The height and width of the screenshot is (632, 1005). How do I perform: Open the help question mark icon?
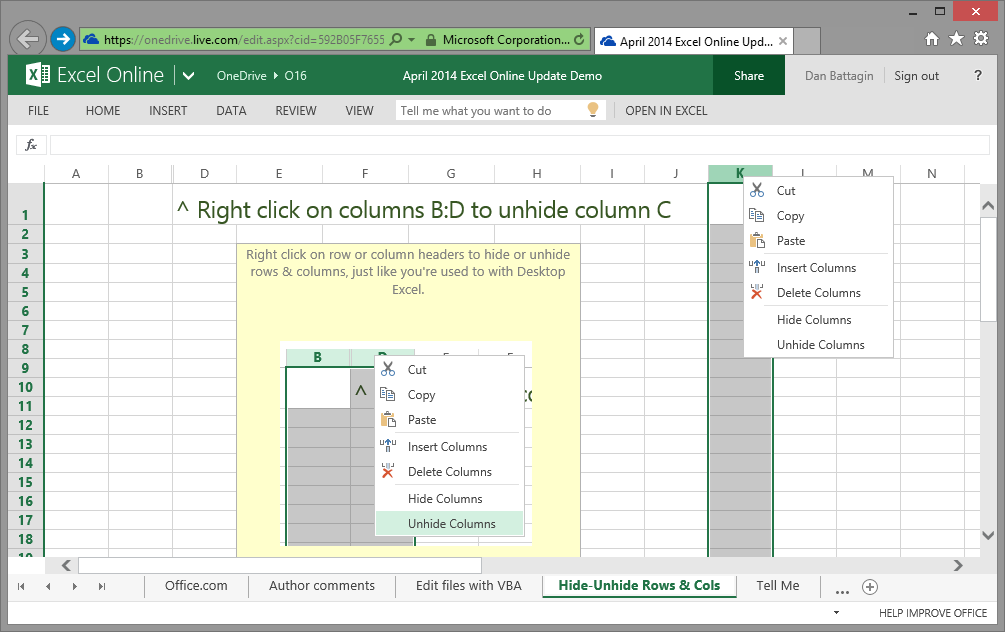[978, 76]
